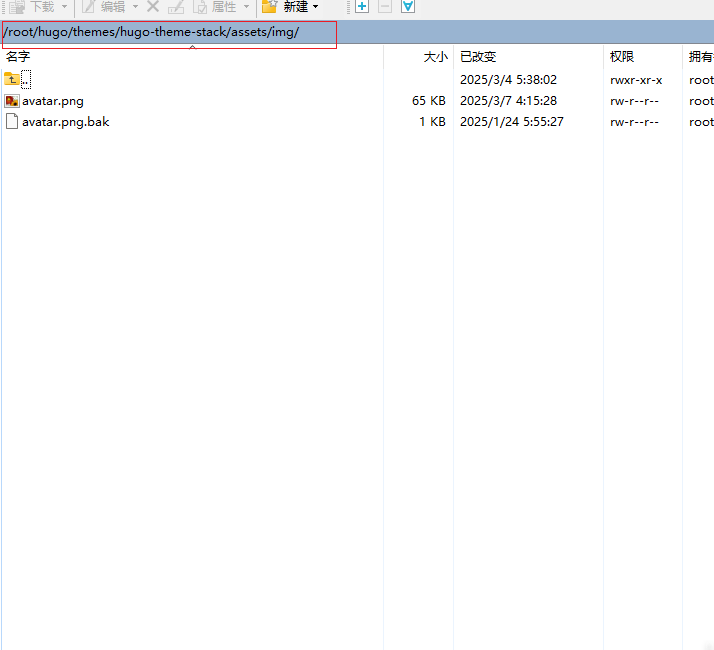Open 属性 properties from the toolbar
This screenshot has height=650, width=714.
pos(214,6)
